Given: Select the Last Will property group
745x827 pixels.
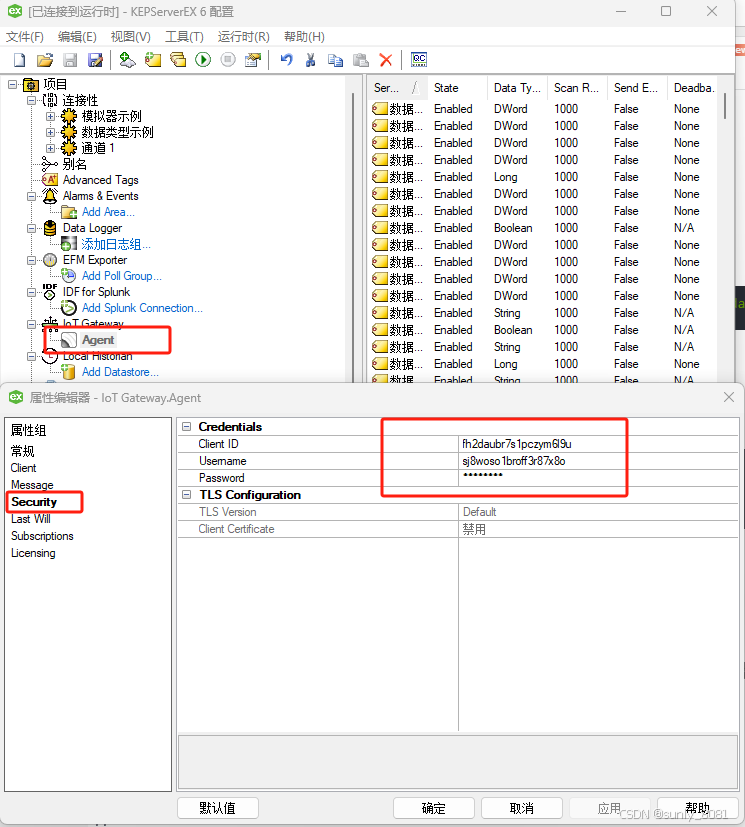Looking at the screenshot, I should pyautogui.click(x=31, y=519).
